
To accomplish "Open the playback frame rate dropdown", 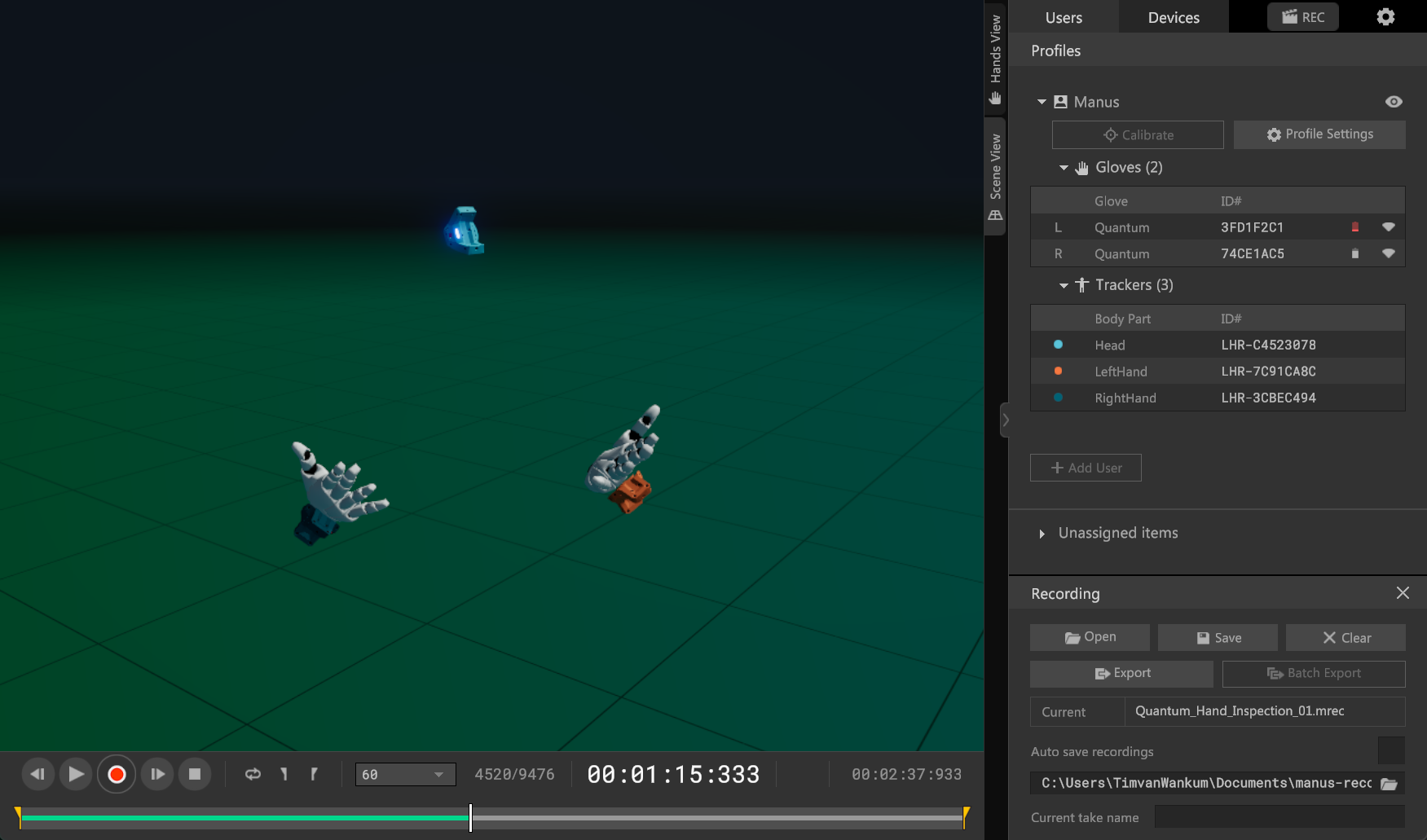I will (405, 774).
